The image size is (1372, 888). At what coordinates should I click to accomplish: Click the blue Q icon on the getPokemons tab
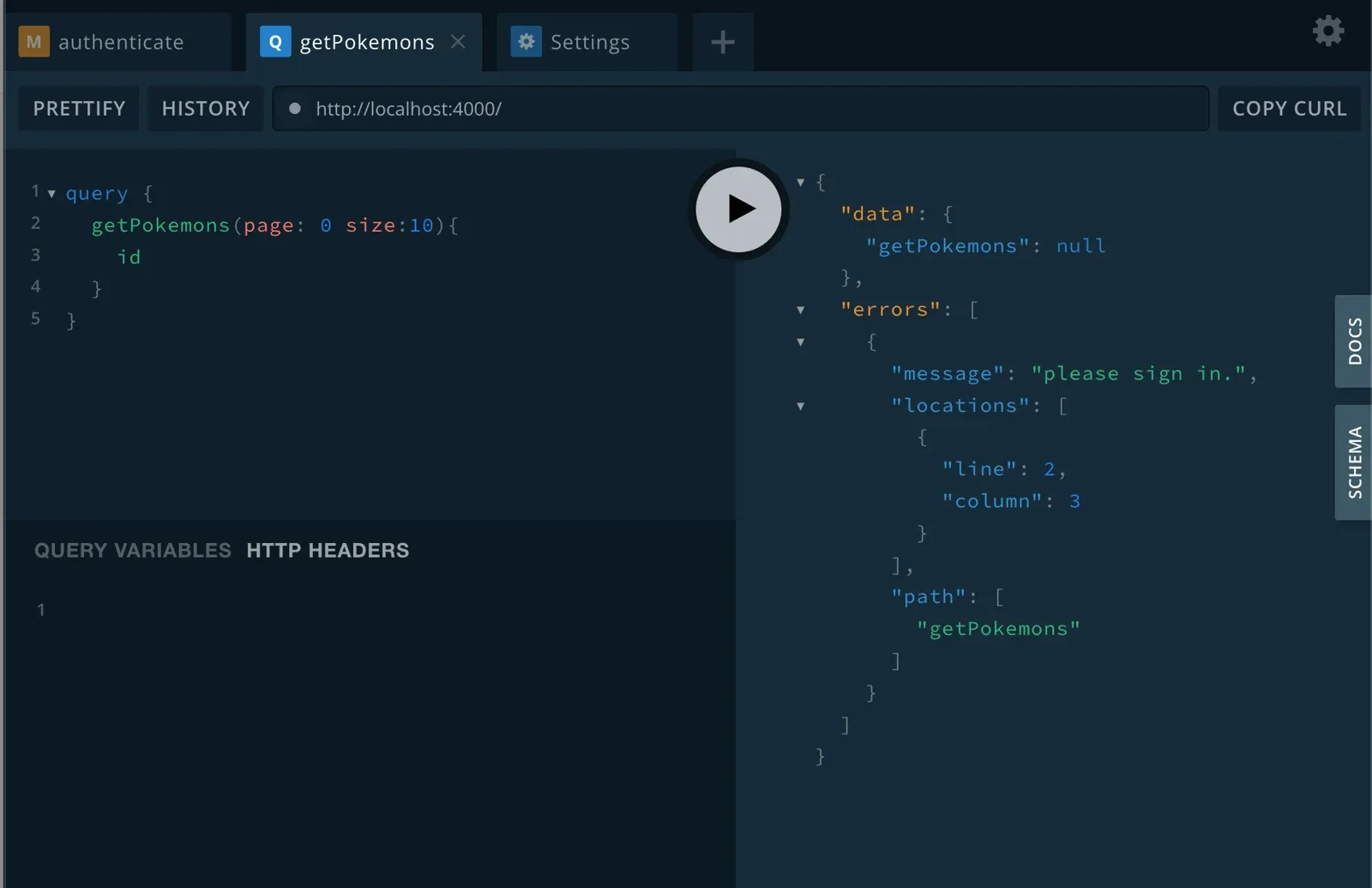pos(275,41)
